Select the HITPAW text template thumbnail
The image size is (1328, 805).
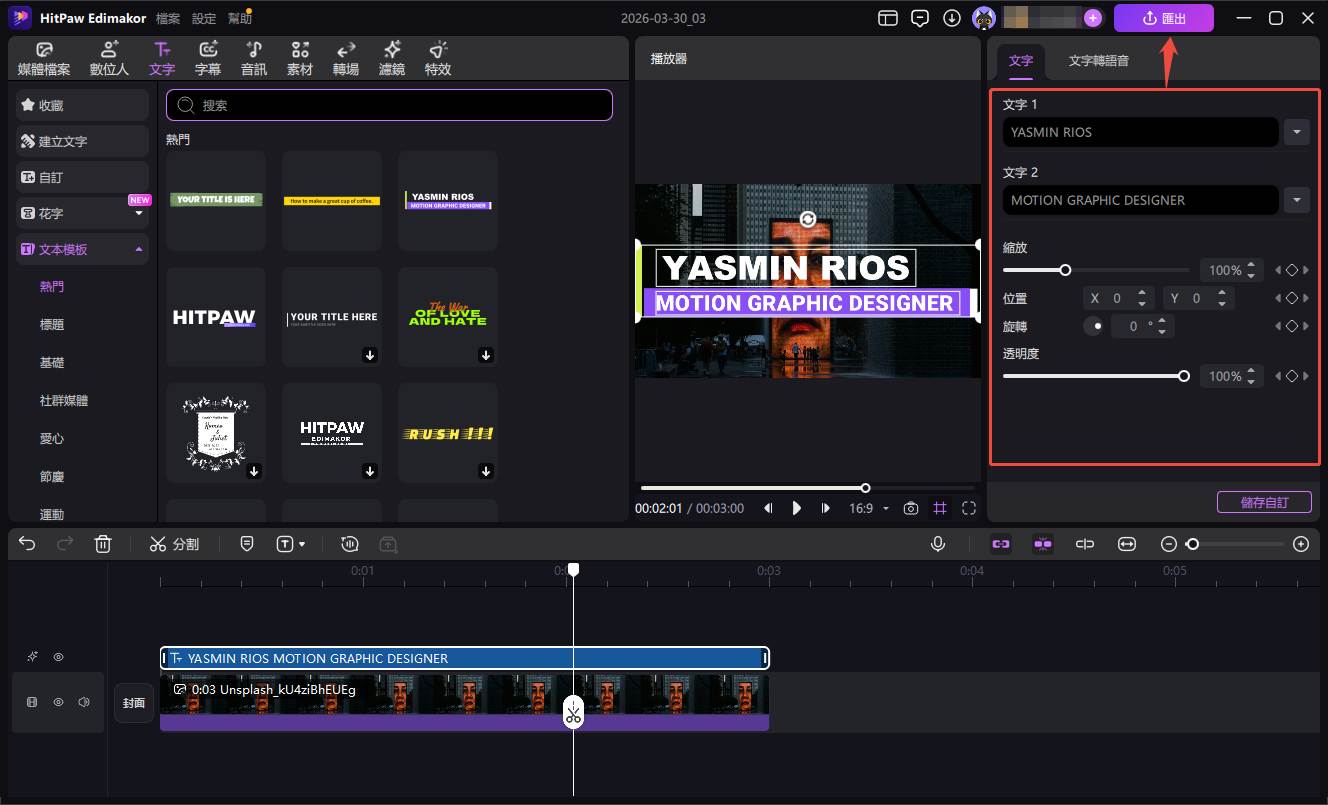[x=216, y=317]
